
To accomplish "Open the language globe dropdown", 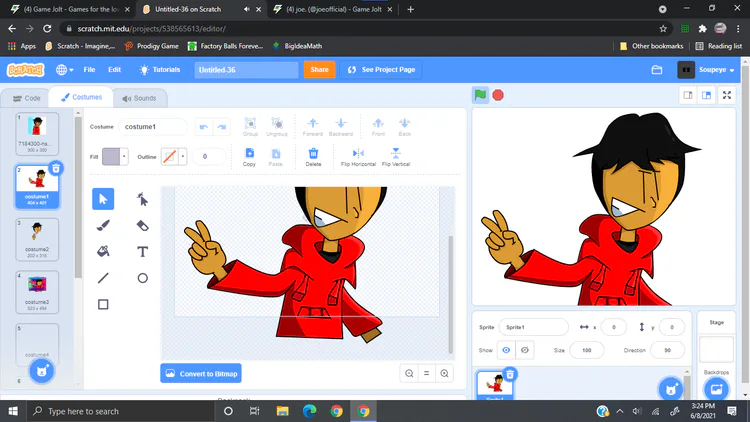I will (x=65, y=70).
